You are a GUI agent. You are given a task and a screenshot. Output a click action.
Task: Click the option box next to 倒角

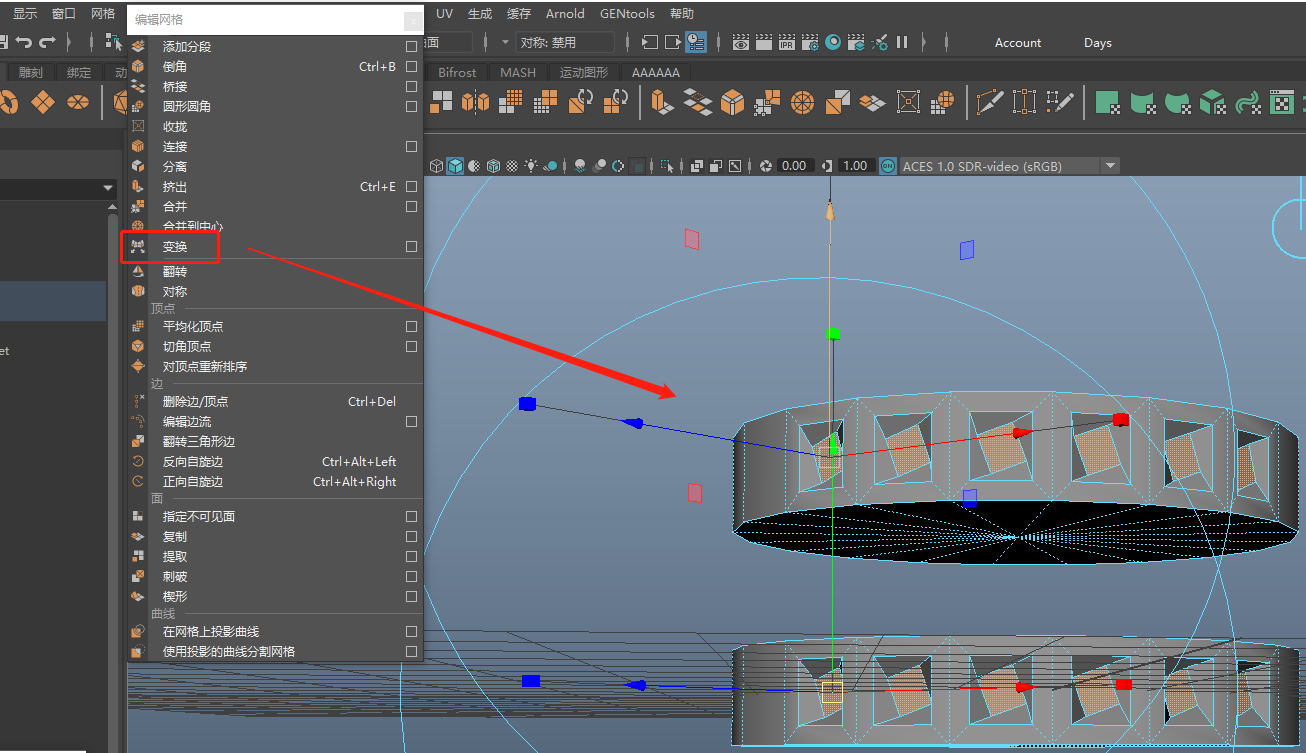point(411,67)
